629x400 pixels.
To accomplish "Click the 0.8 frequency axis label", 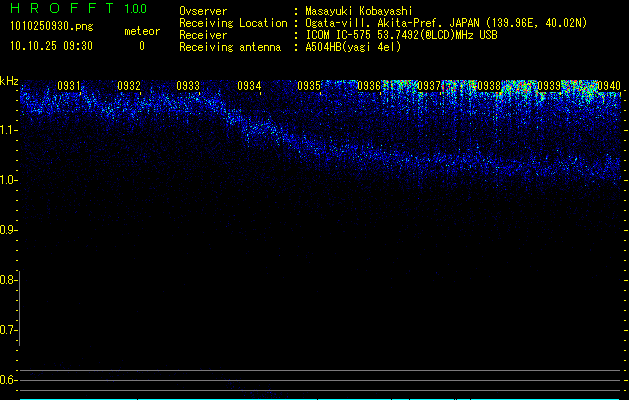I will 8,280.
